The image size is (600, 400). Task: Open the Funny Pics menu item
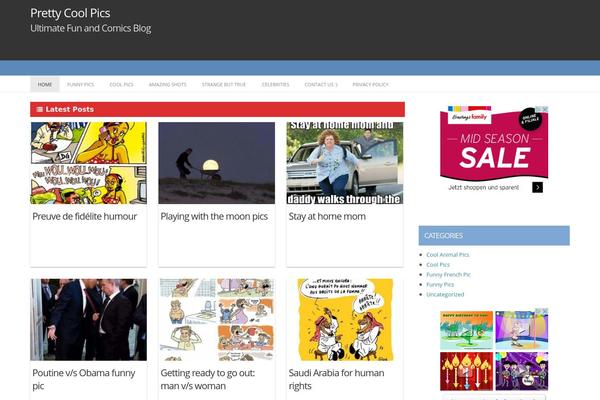(x=80, y=85)
